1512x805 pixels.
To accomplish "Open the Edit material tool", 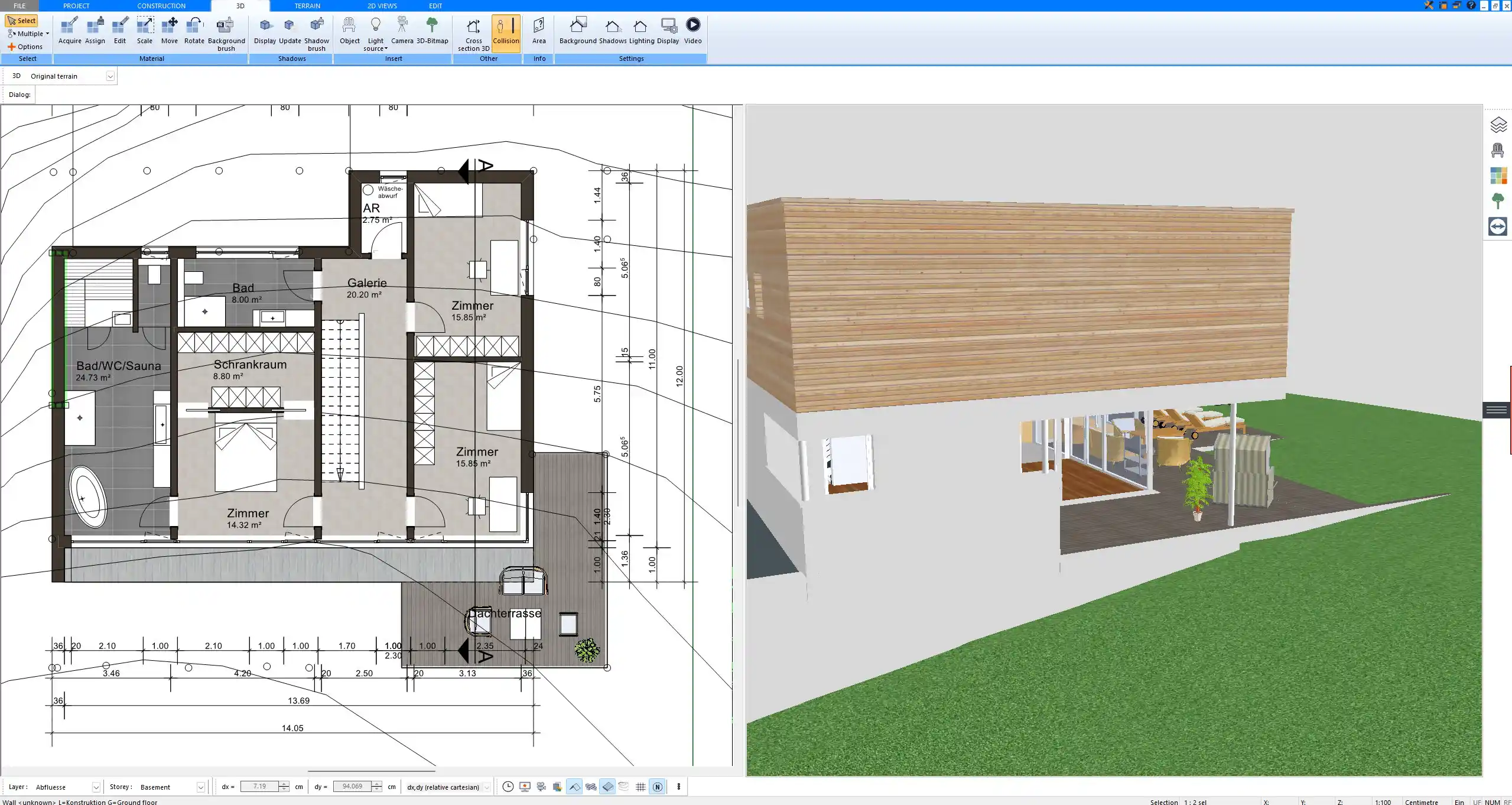I will (120, 31).
